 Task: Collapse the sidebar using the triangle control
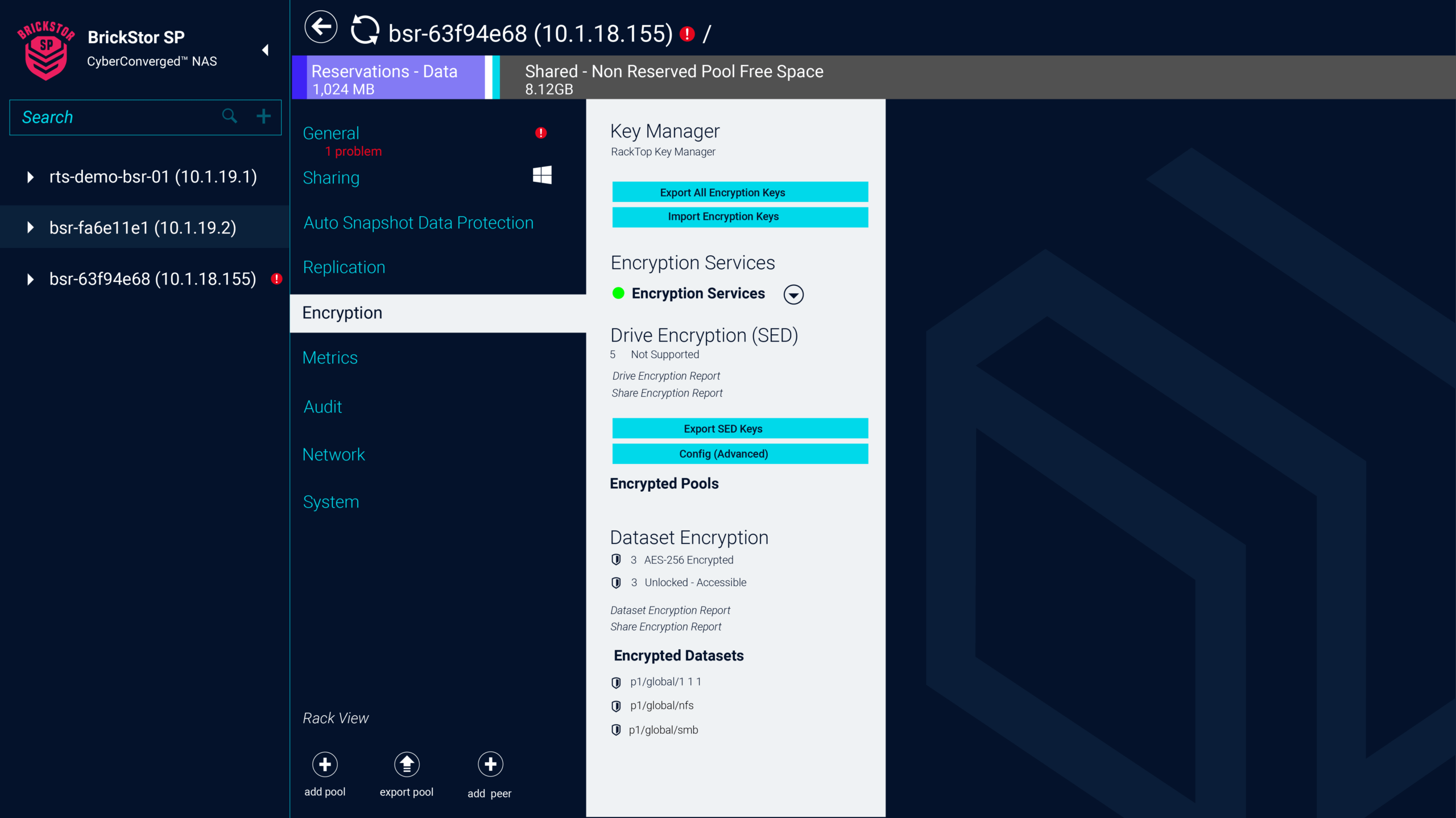(264, 50)
